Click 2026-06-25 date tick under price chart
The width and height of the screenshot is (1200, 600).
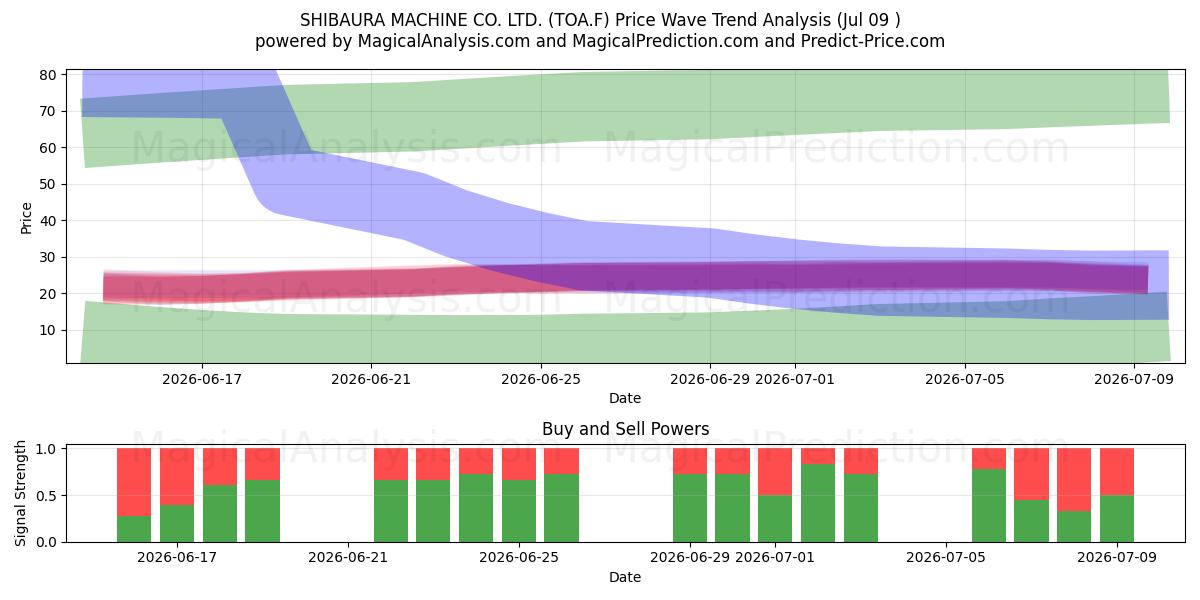[x=541, y=380]
